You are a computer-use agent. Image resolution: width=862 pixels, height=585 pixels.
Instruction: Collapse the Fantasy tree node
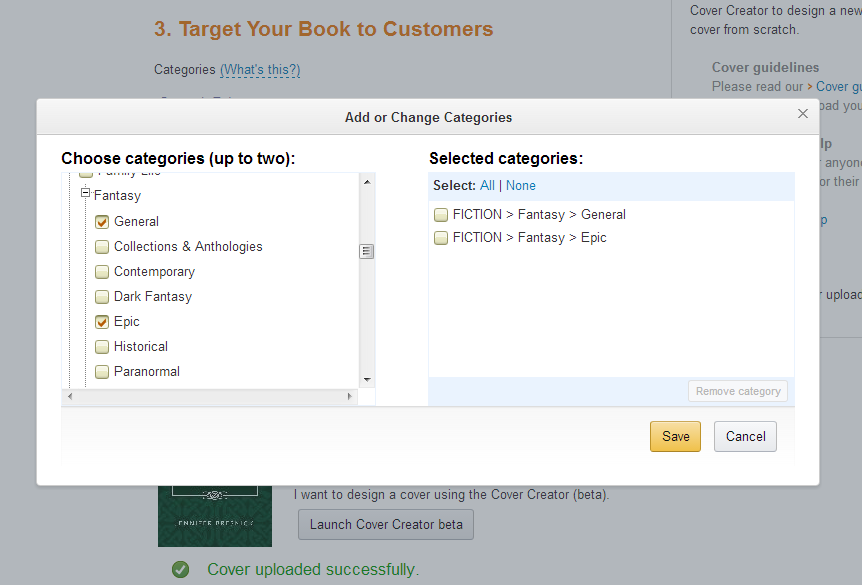[86, 195]
